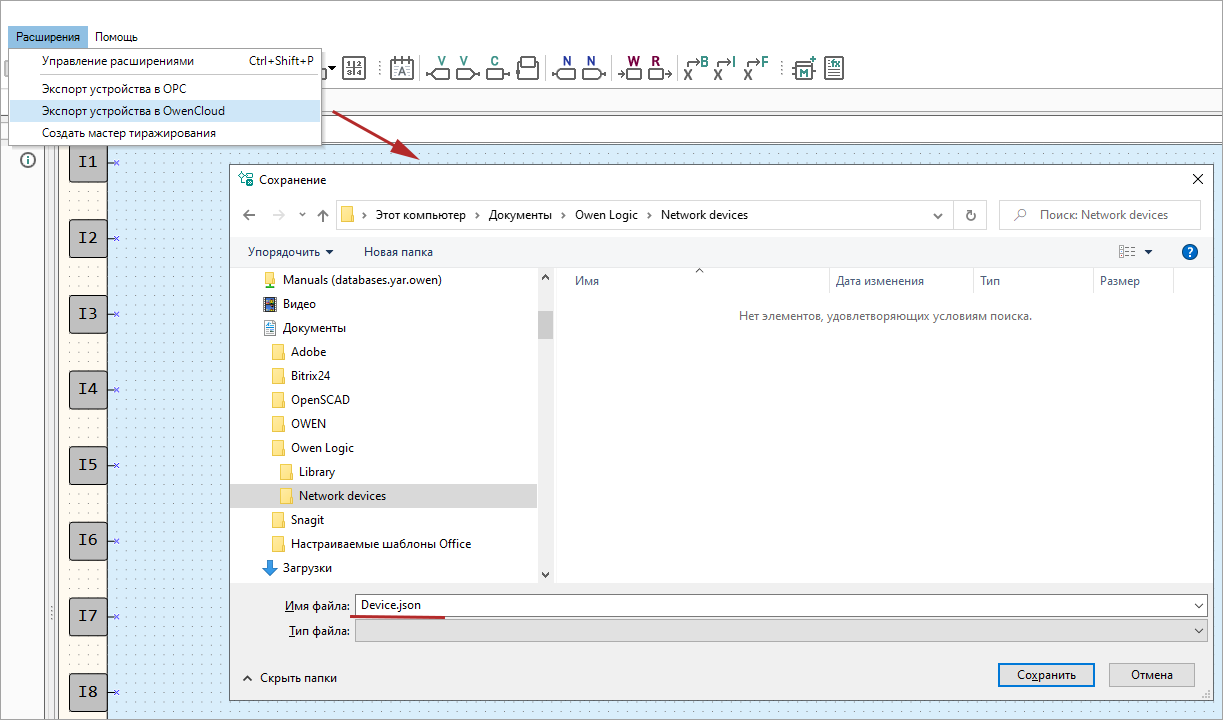Open the Помощь menu
Screen dimensions: 1223x720
[116, 37]
